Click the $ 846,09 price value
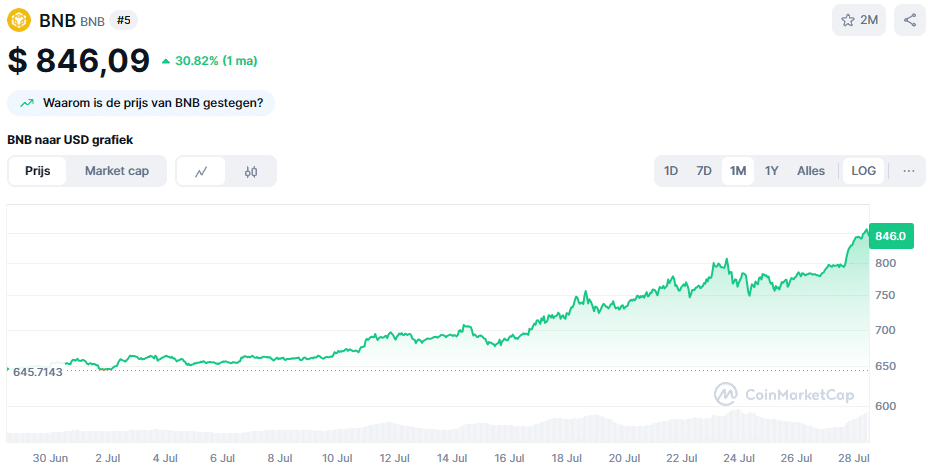This screenshot has width=928, height=466. (x=79, y=60)
